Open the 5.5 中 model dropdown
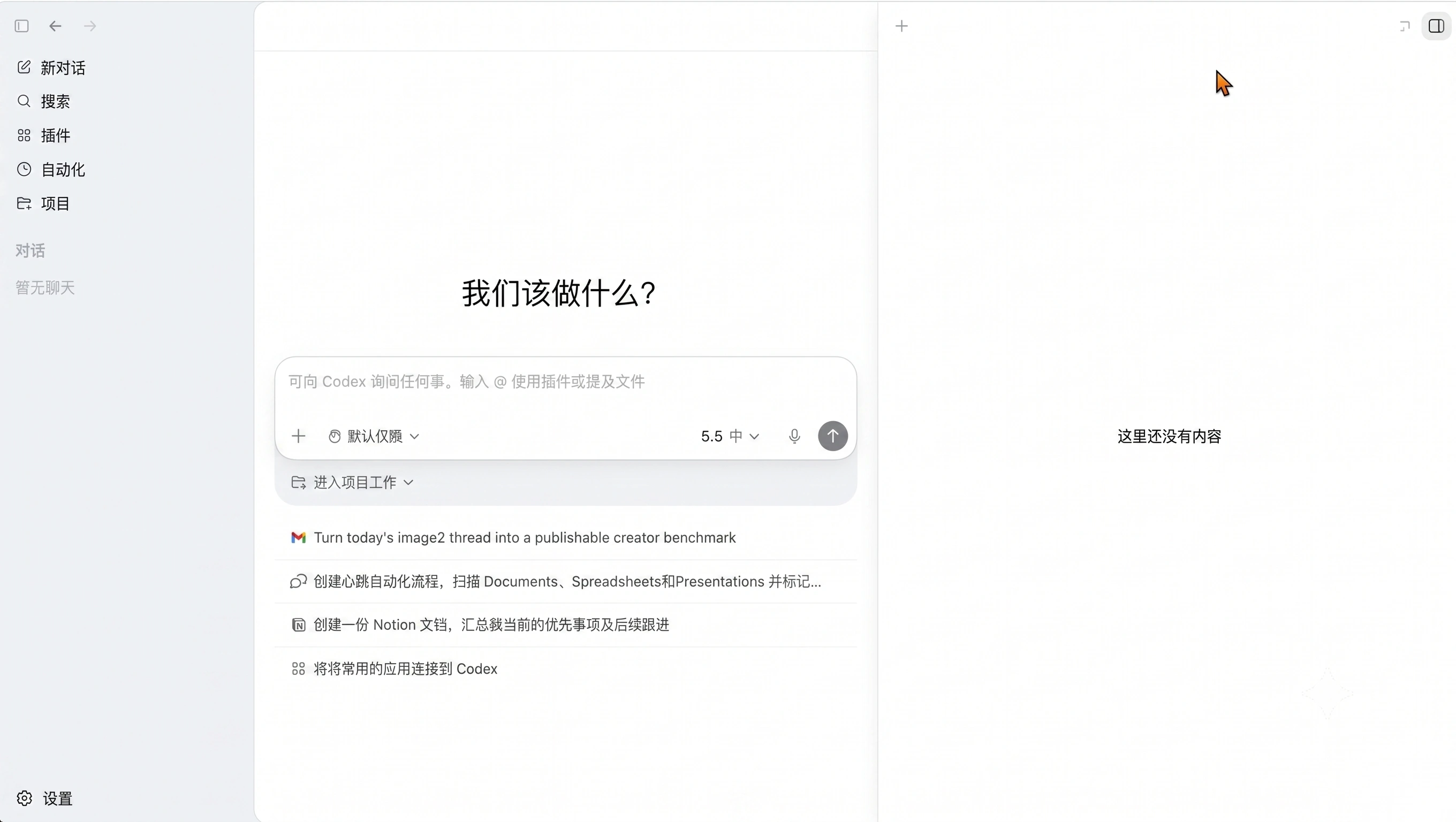The image size is (1456, 822). point(730,436)
